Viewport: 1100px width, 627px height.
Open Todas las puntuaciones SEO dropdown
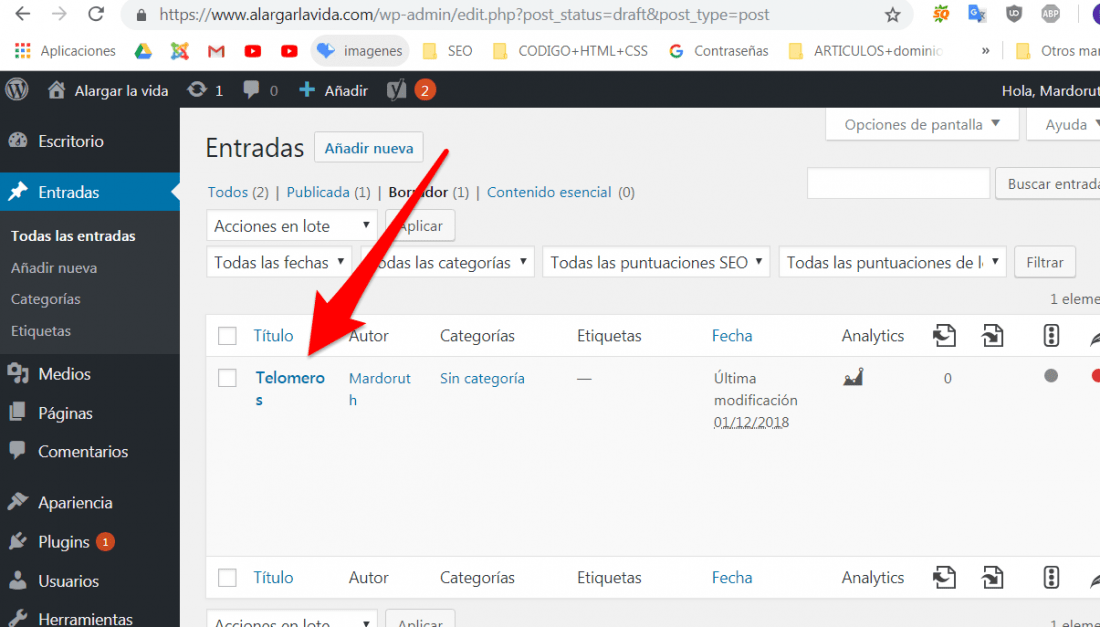pos(656,262)
